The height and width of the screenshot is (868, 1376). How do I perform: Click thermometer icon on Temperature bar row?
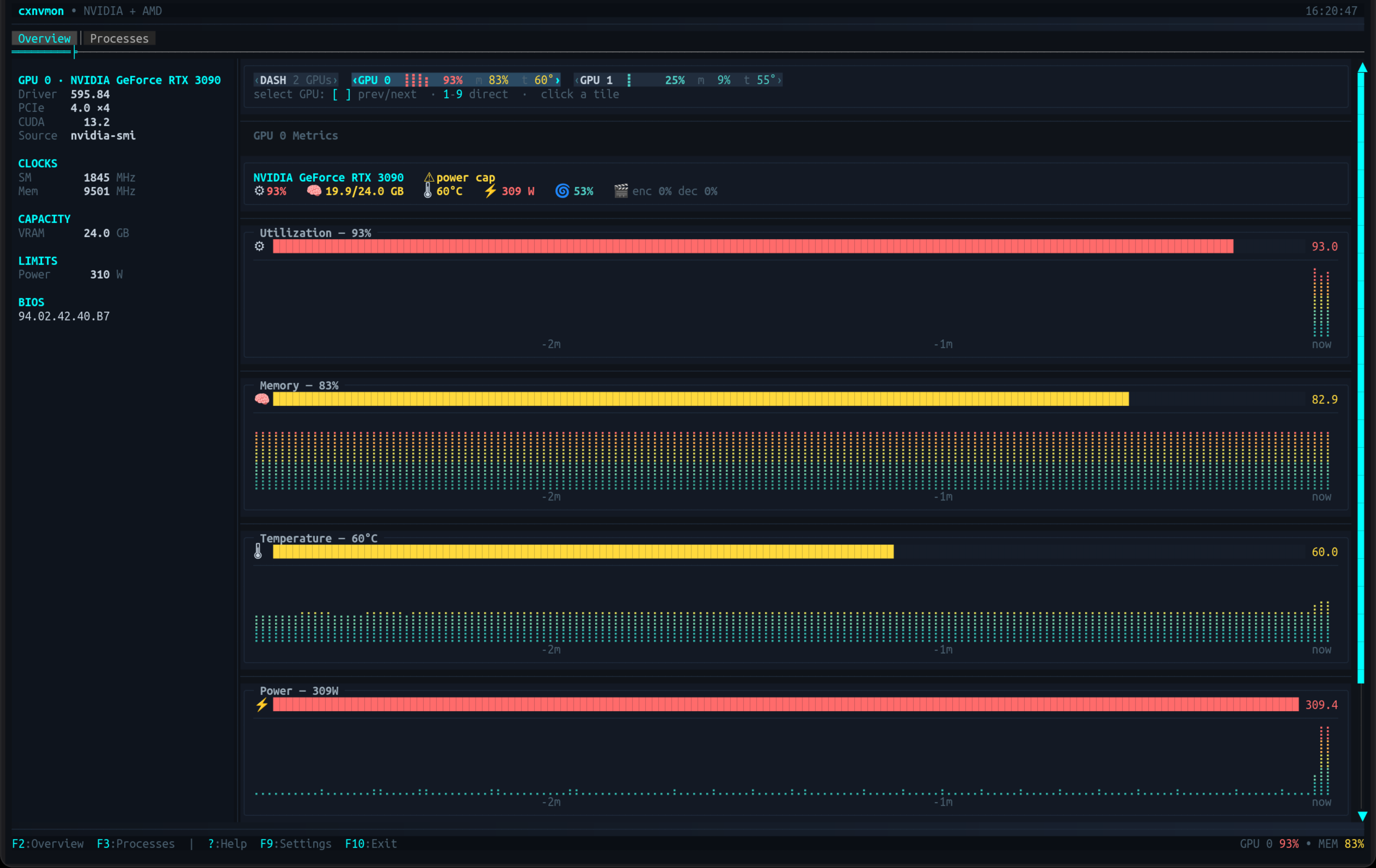click(258, 552)
